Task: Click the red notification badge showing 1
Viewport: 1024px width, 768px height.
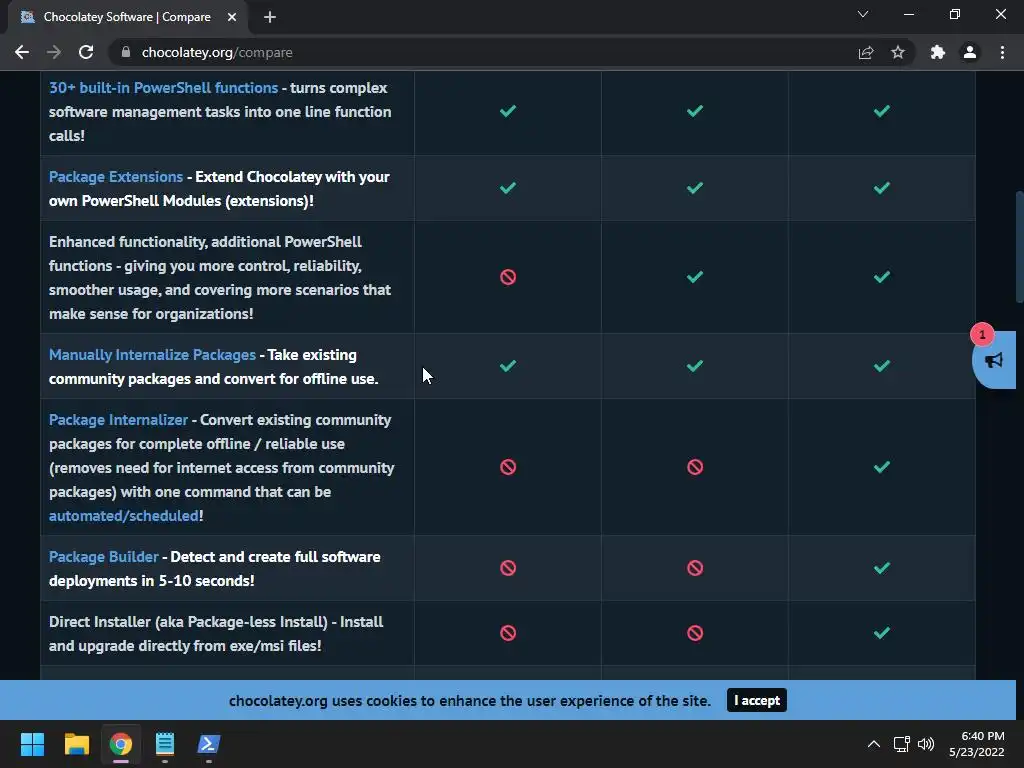Action: [982, 334]
